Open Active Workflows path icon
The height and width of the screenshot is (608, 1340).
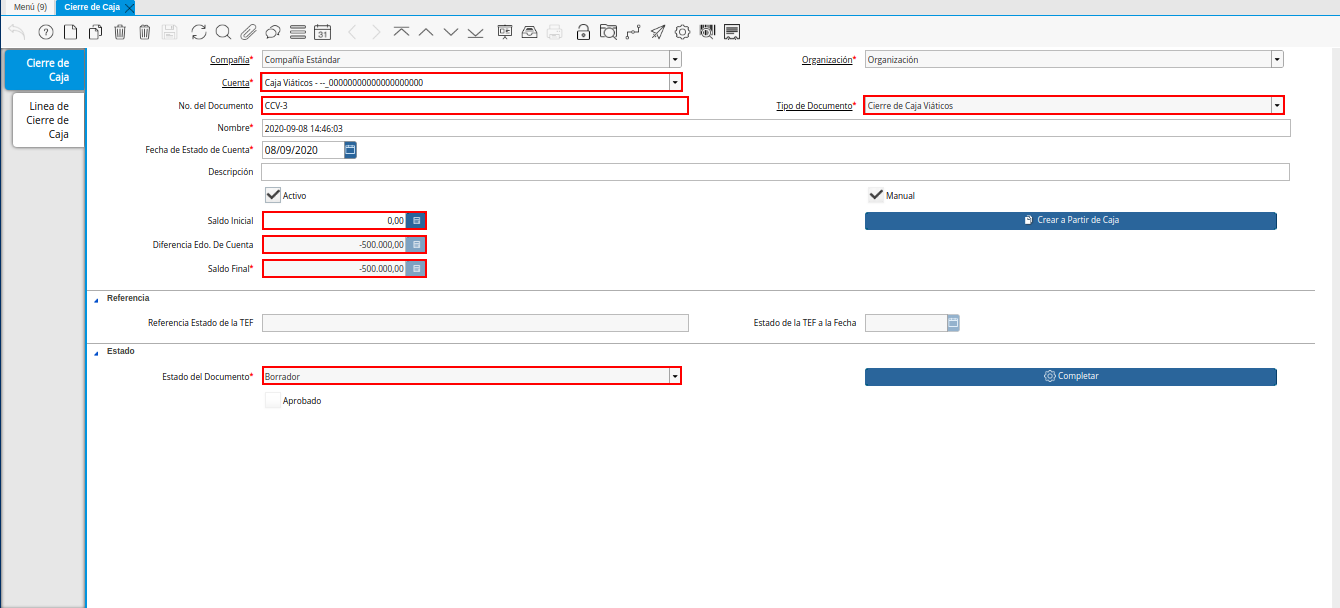(633, 32)
